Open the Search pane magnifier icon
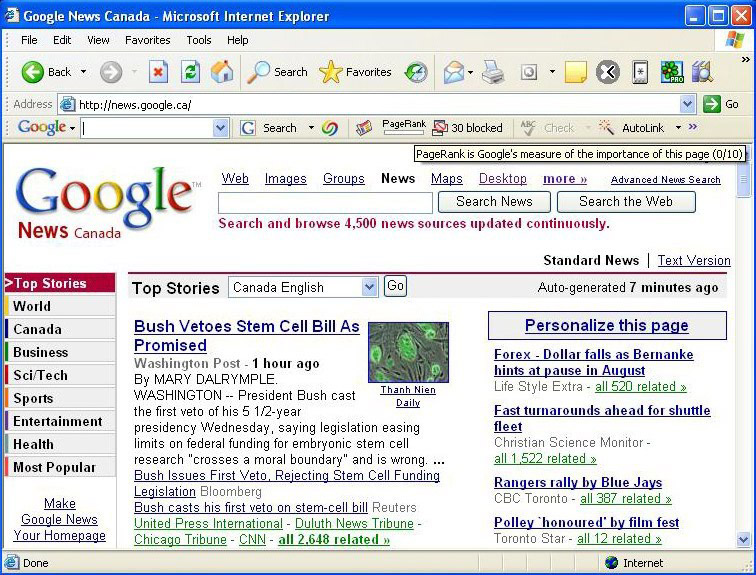Viewport: 756px width, 575px height. [x=258, y=72]
